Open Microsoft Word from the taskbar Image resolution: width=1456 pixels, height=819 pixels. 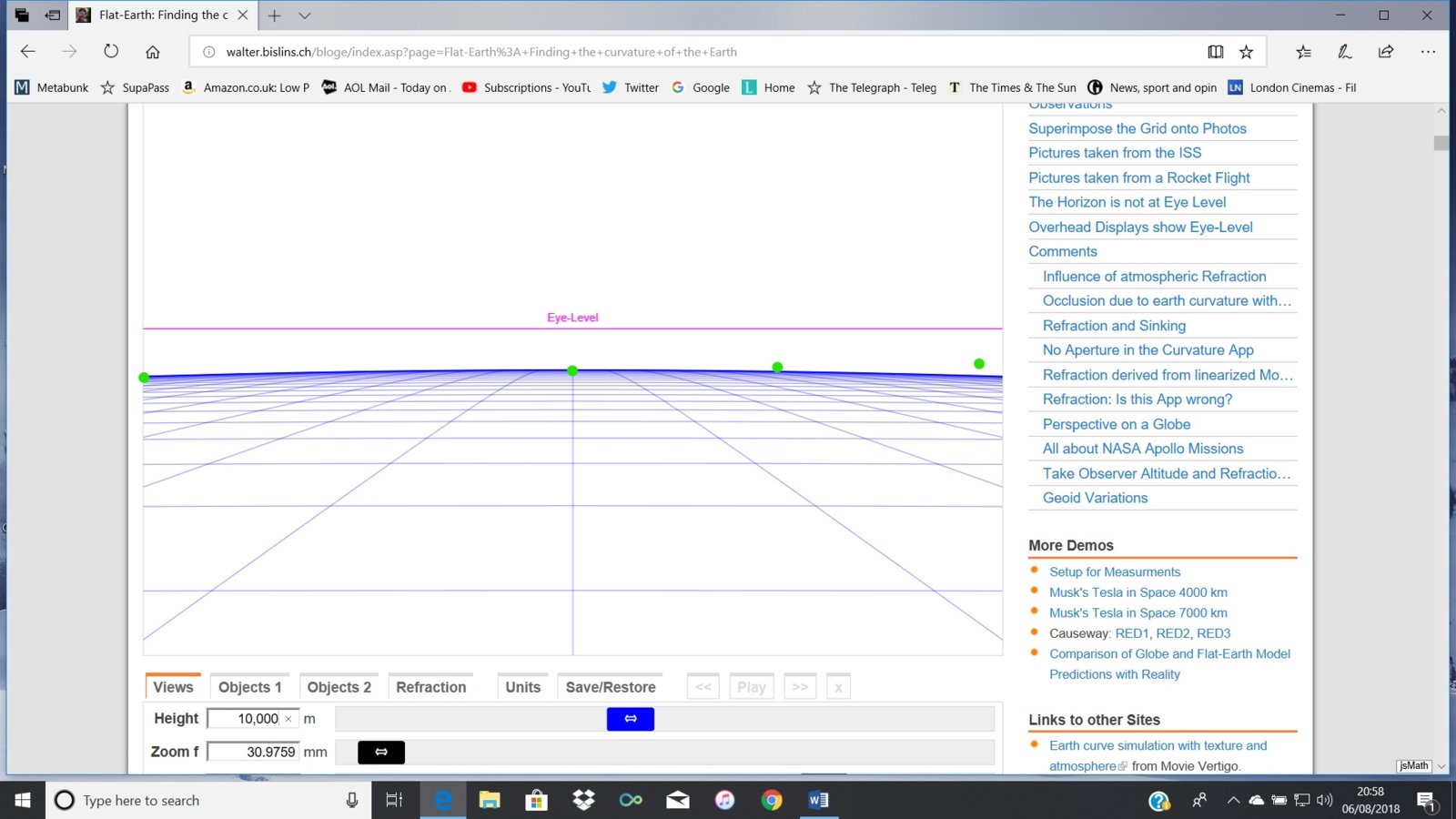coord(816,800)
